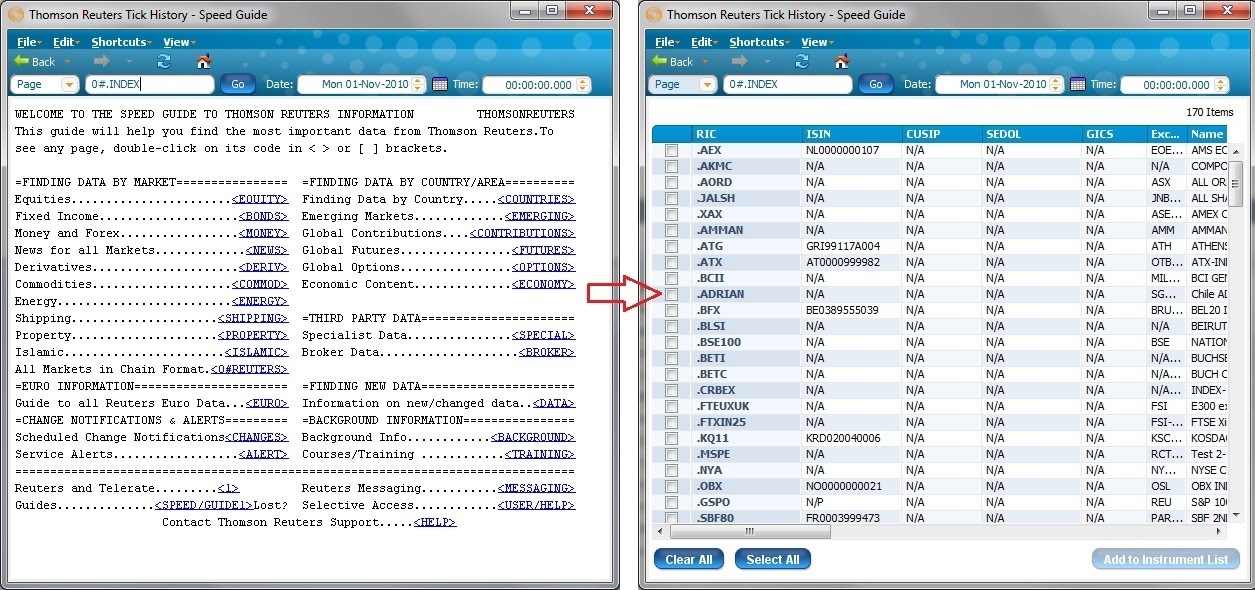Click the Back arrow icon in left window
The height and width of the screenshot is (590, 1255).
pos(21,61)
